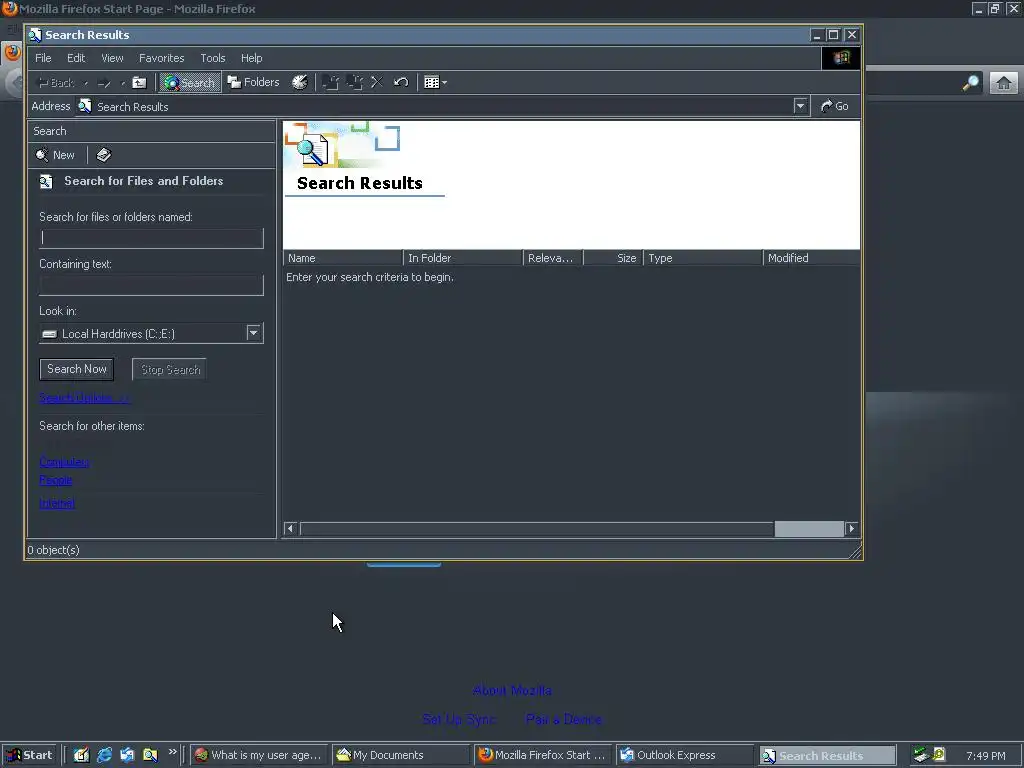Sort results by the In Folder column header
1024x768 pixels.
tap(463, 258)
